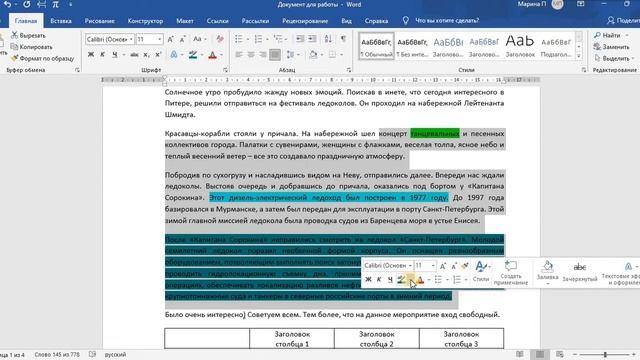Click the Redo icon in quick access toolbar
Viewport: 640px width, 360px height.
click(x=27, y=4)
